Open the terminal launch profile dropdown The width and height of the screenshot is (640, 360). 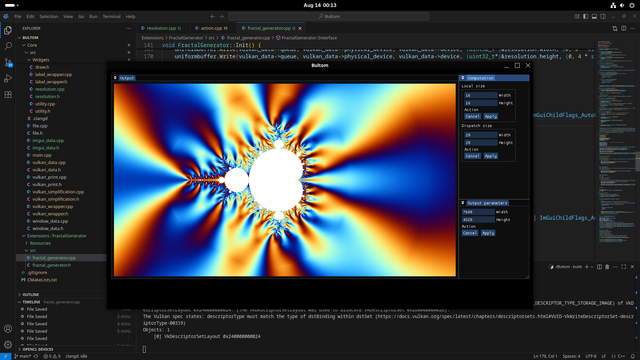pyautogui.click(x=592, y=267)
